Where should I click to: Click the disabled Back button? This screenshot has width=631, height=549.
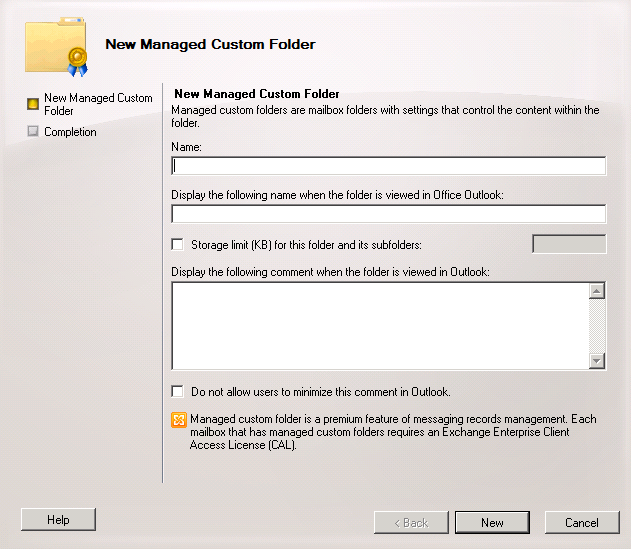coord(411,522)
